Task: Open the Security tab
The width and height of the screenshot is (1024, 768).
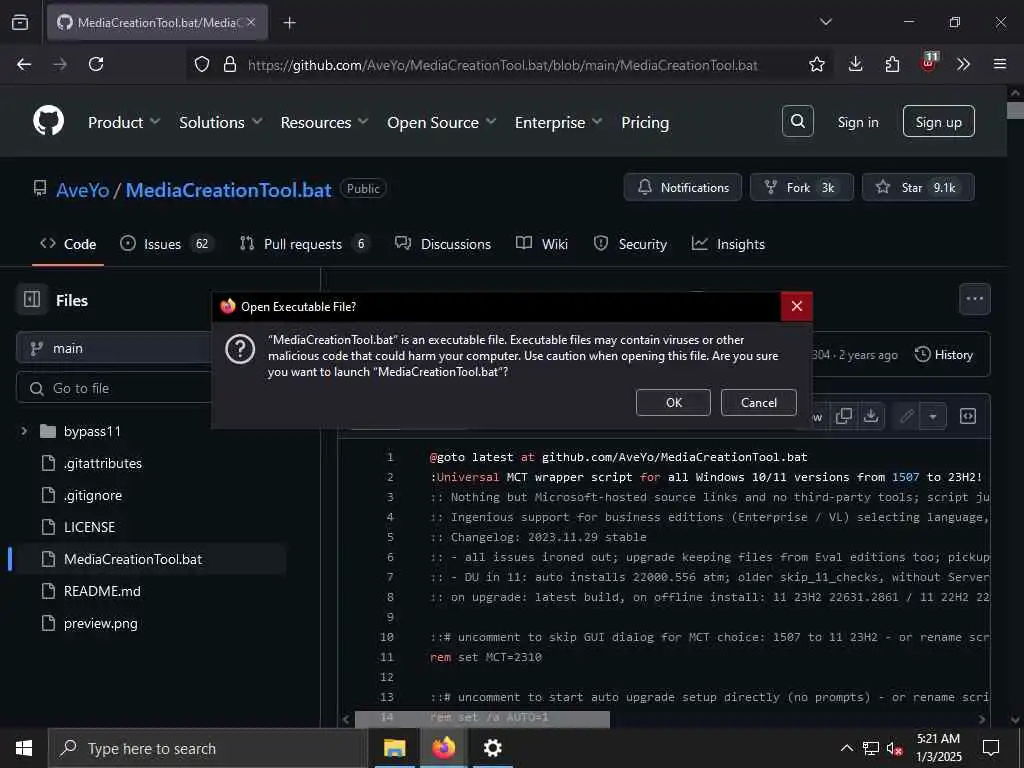Action: [x=630, y=244]
